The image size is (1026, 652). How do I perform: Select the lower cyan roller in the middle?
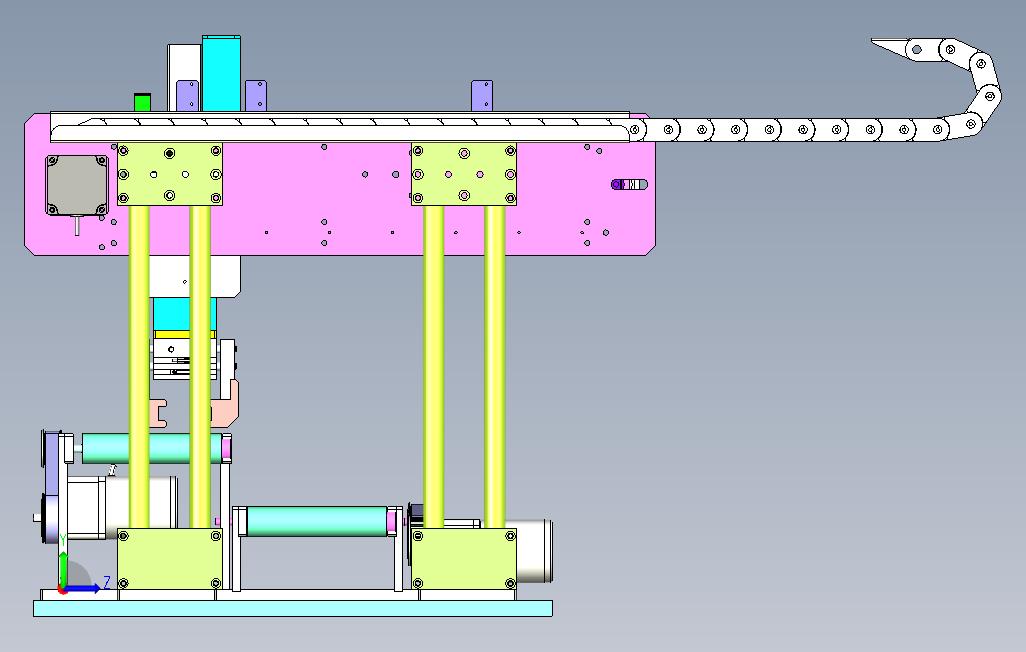(317, 521)
